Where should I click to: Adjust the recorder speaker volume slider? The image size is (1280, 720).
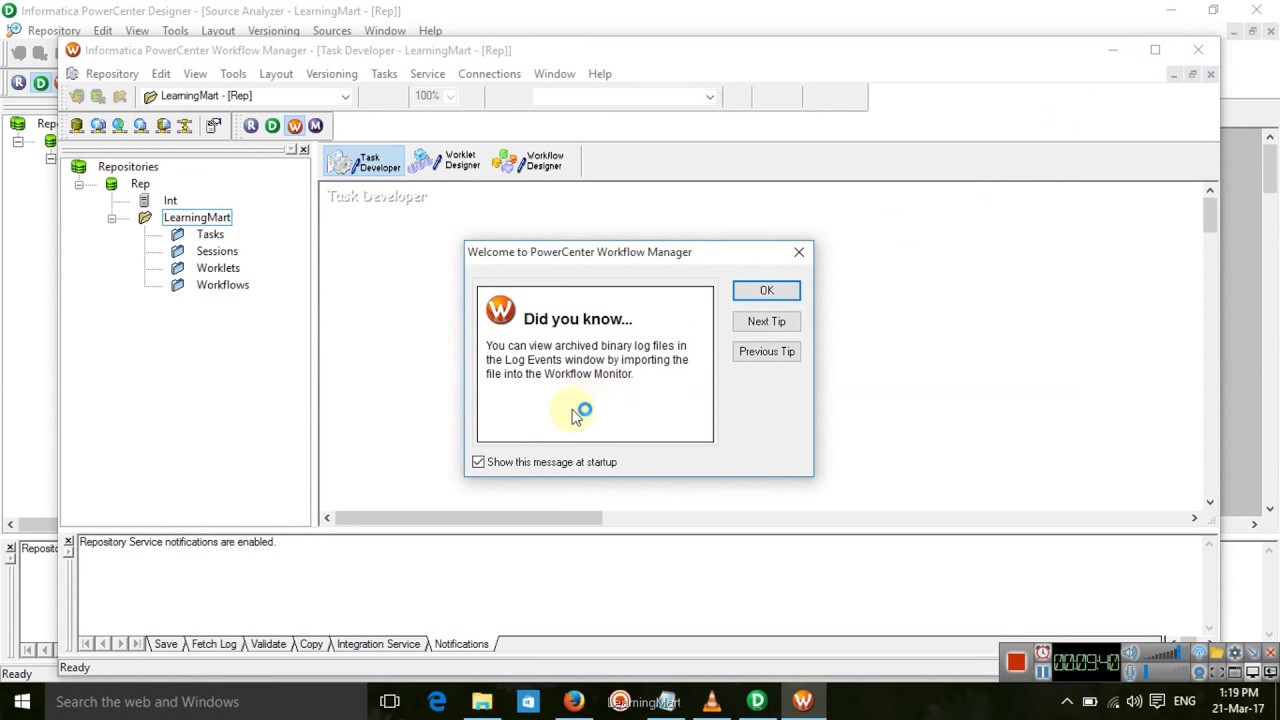(x=1166, y=653)
